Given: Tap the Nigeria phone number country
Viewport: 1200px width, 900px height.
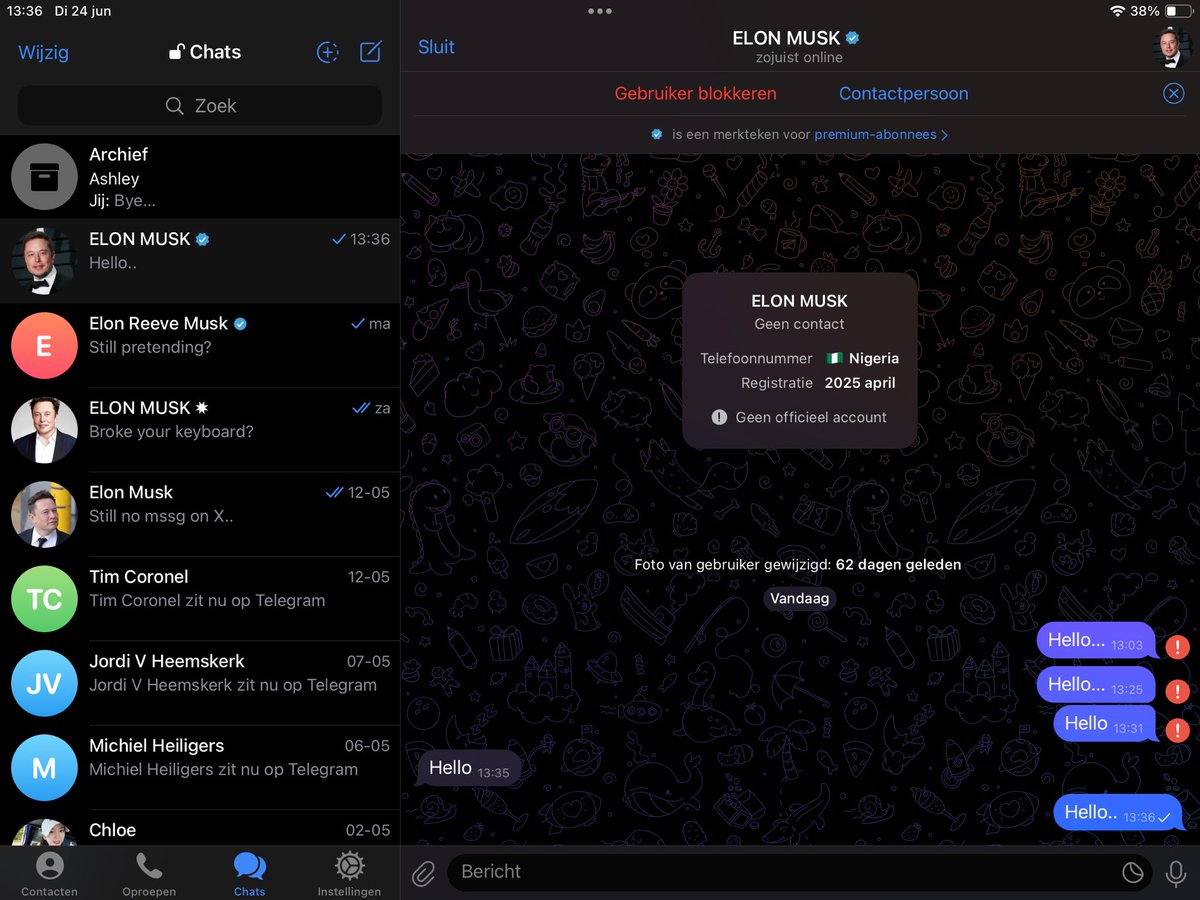Looking at the screenshot, I should [862, 358].
